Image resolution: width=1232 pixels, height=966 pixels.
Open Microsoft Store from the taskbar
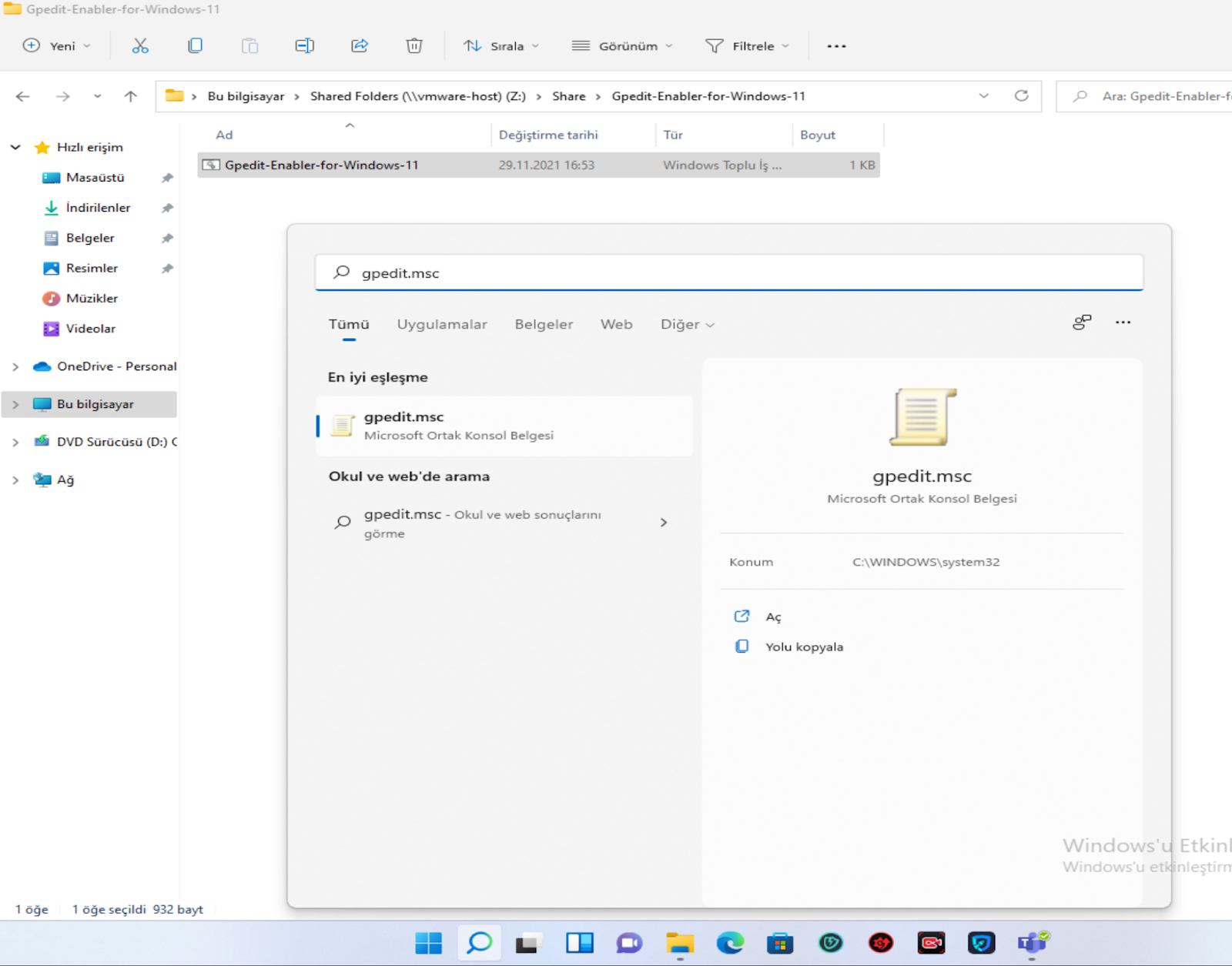[x=780, y=943]
